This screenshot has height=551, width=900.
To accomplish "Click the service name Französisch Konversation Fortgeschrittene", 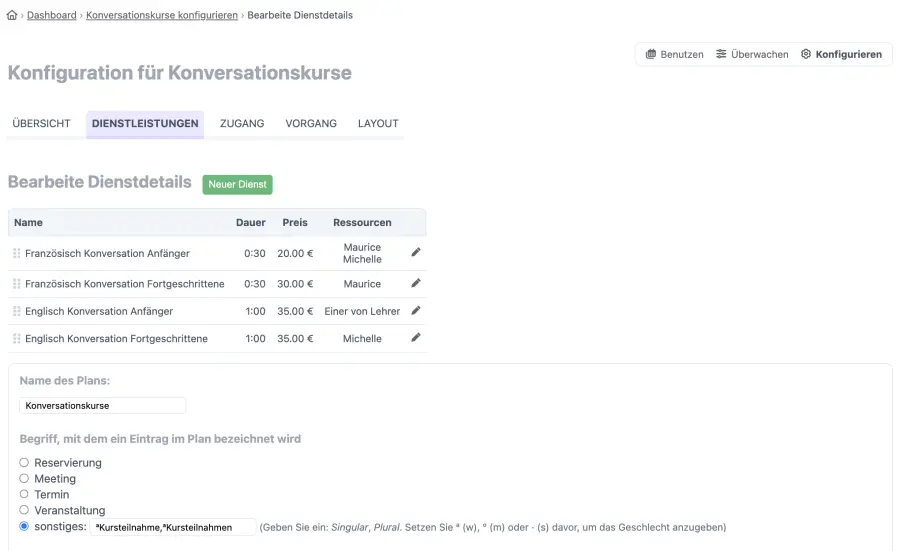I will click(x=125, y=284).
